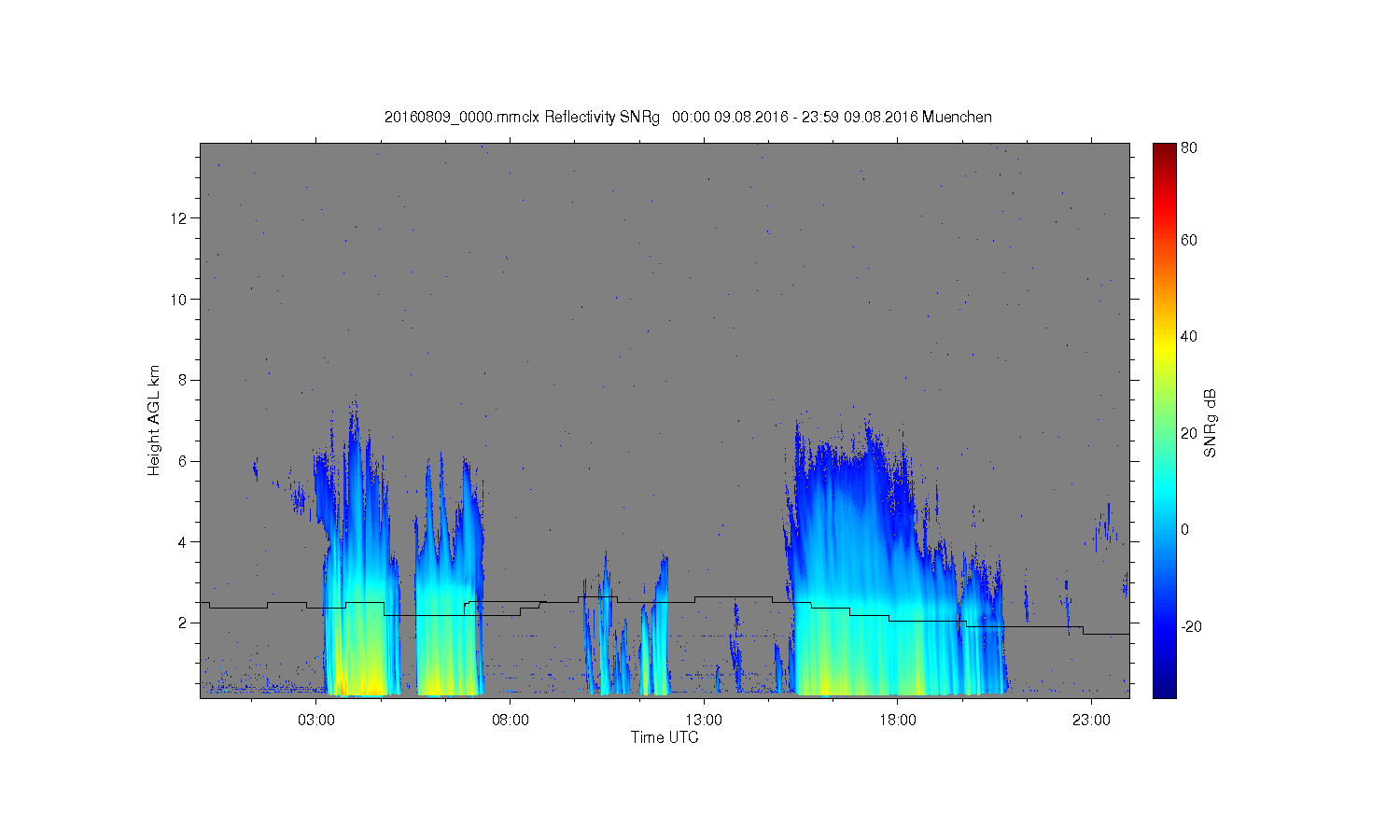The width and height of the screenshot is (1400, 840).
Task: Click the height axis tick label 8
Action: [184, 380]
